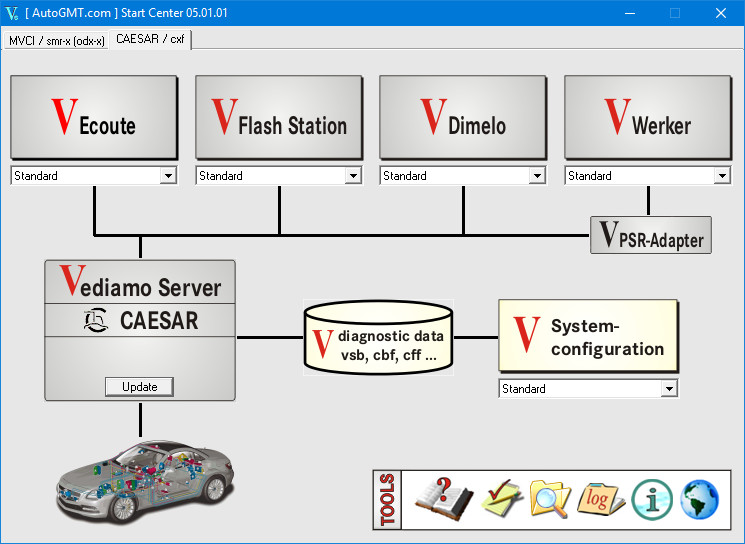Open the help book tool icon
745x544 pixels.
[444, 499]
